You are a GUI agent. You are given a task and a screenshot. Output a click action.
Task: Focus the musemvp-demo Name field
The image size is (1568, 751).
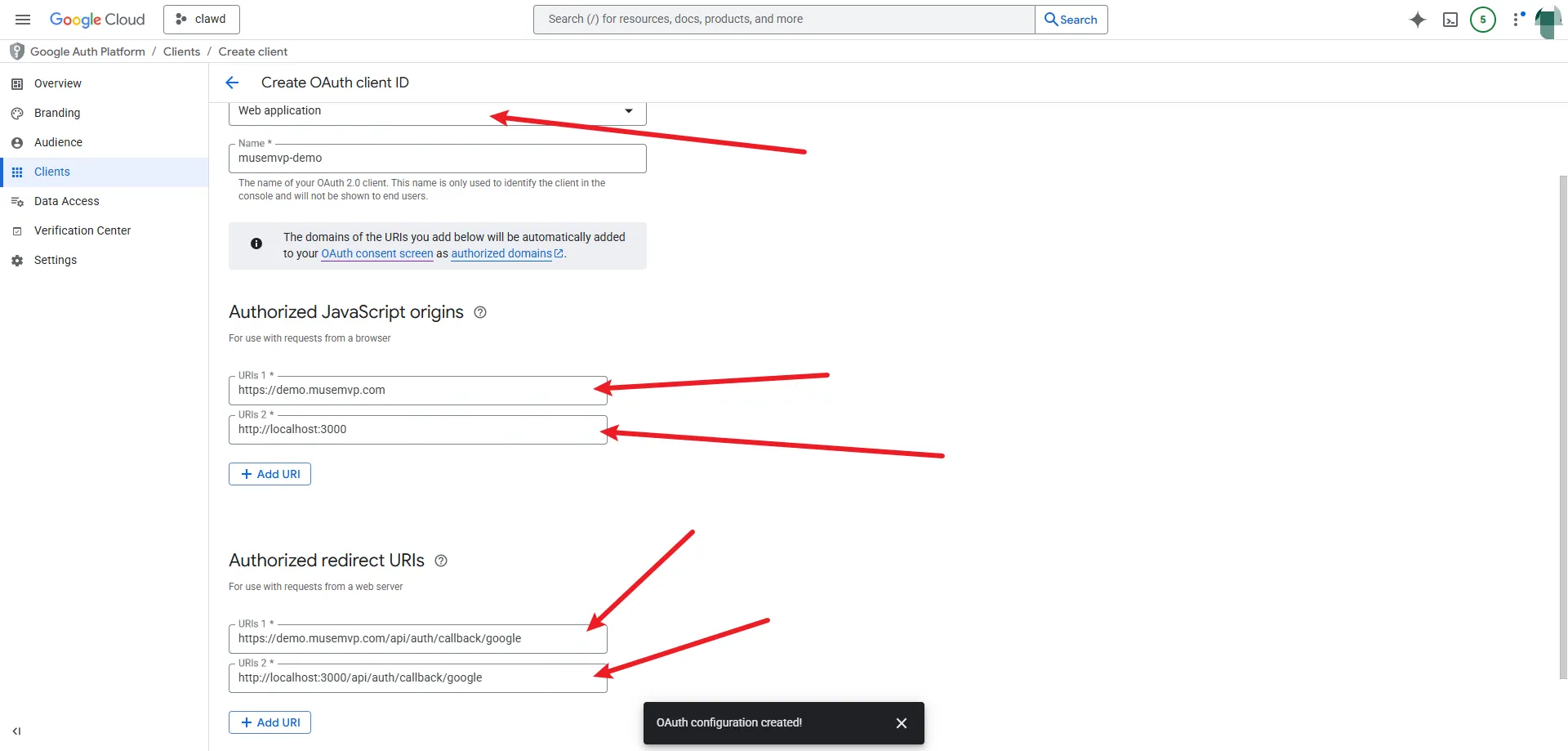[x=437, y=159]
